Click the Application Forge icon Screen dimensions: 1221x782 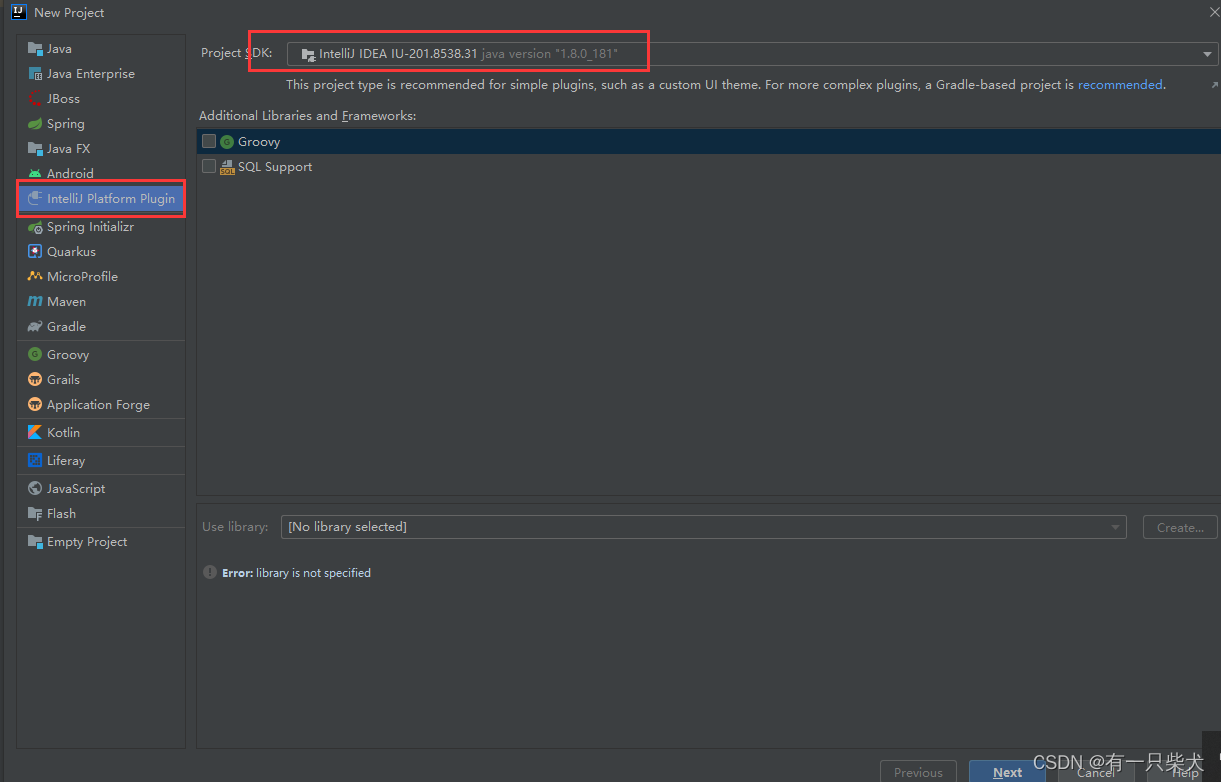(35, 404)
